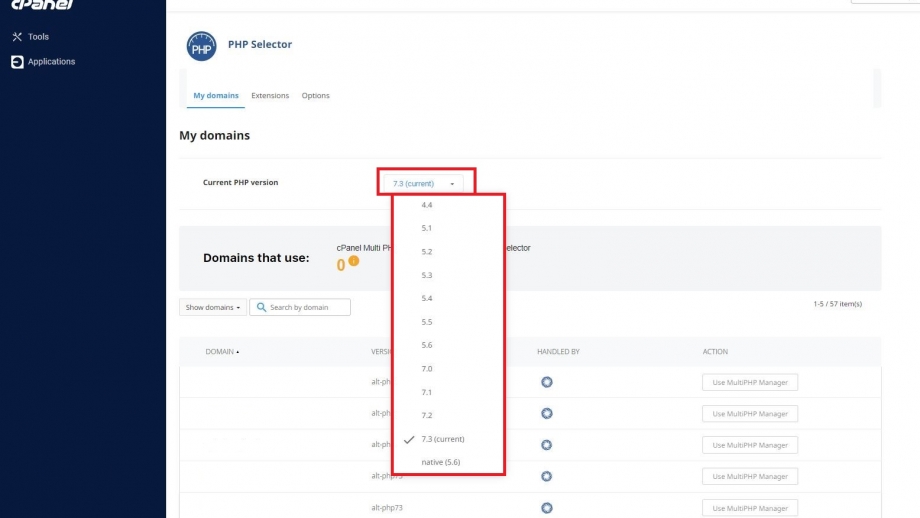The width and height of the screenshot is (920, 518).
Task: Click the Tools wrench icon
Action: [x=17, y=37]
